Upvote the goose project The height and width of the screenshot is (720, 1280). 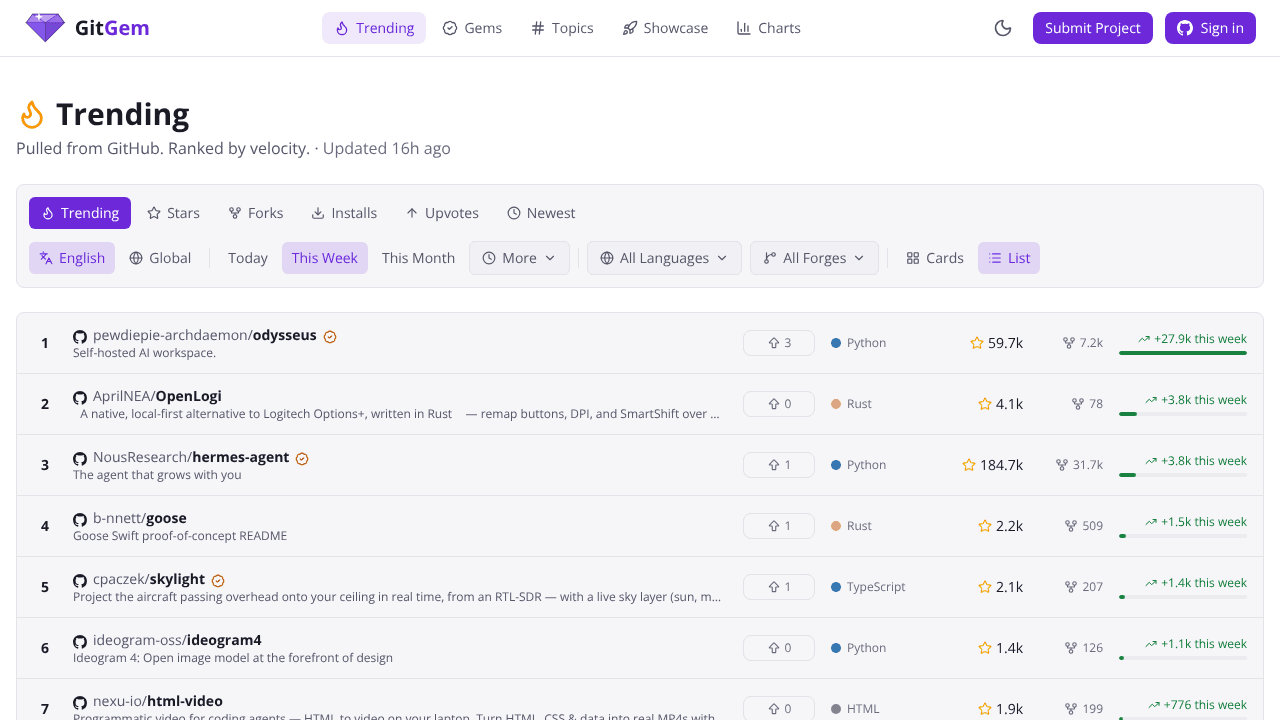[x=779, y=526]
